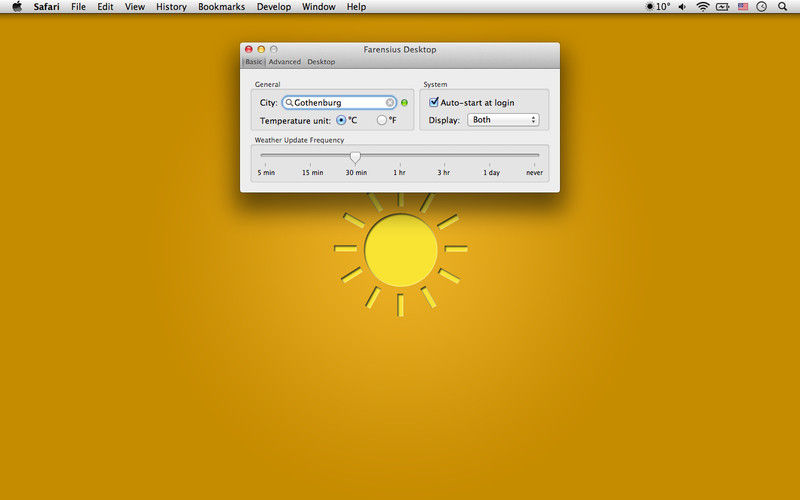Switch to the Basic tab
Viewport: 800px width, 500px height.
254,62
